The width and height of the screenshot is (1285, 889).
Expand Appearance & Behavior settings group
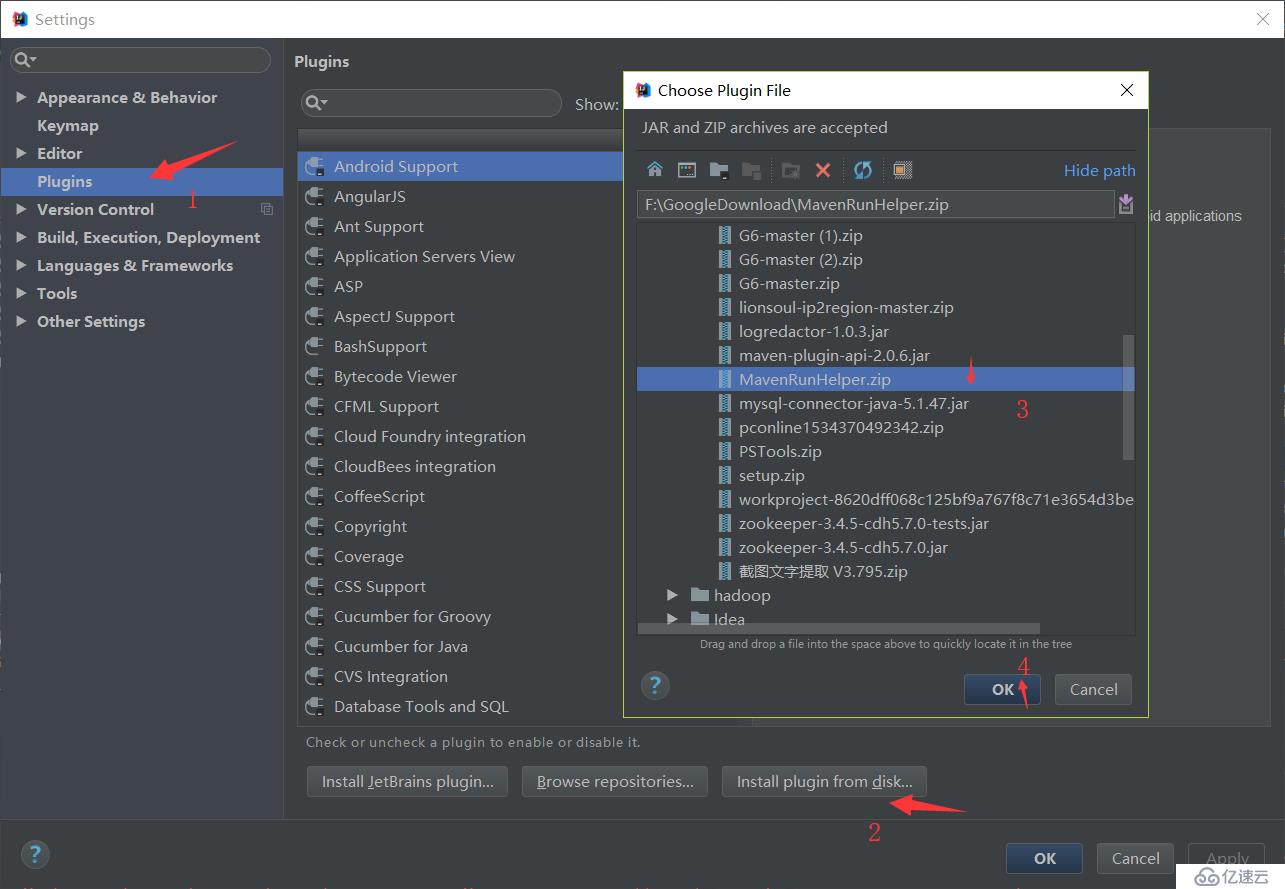21,97
